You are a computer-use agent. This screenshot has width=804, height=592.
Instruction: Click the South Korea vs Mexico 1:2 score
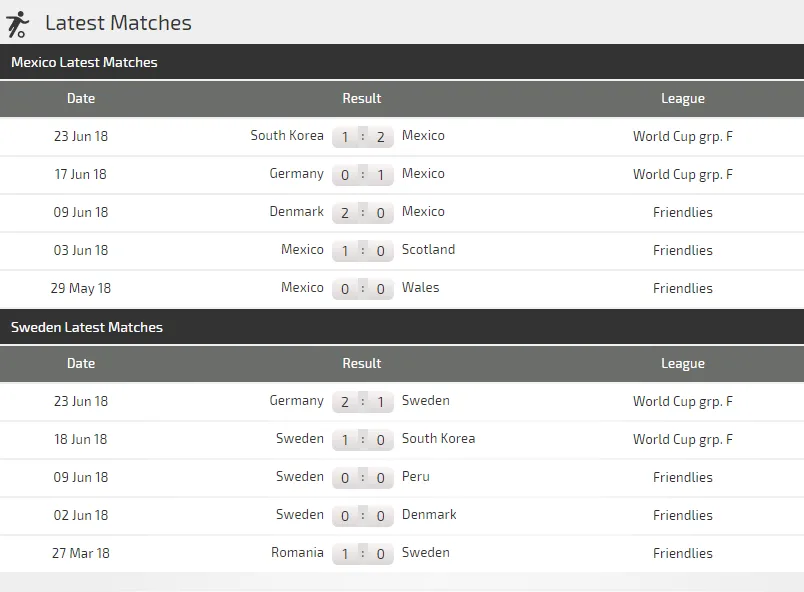(362, 137)
